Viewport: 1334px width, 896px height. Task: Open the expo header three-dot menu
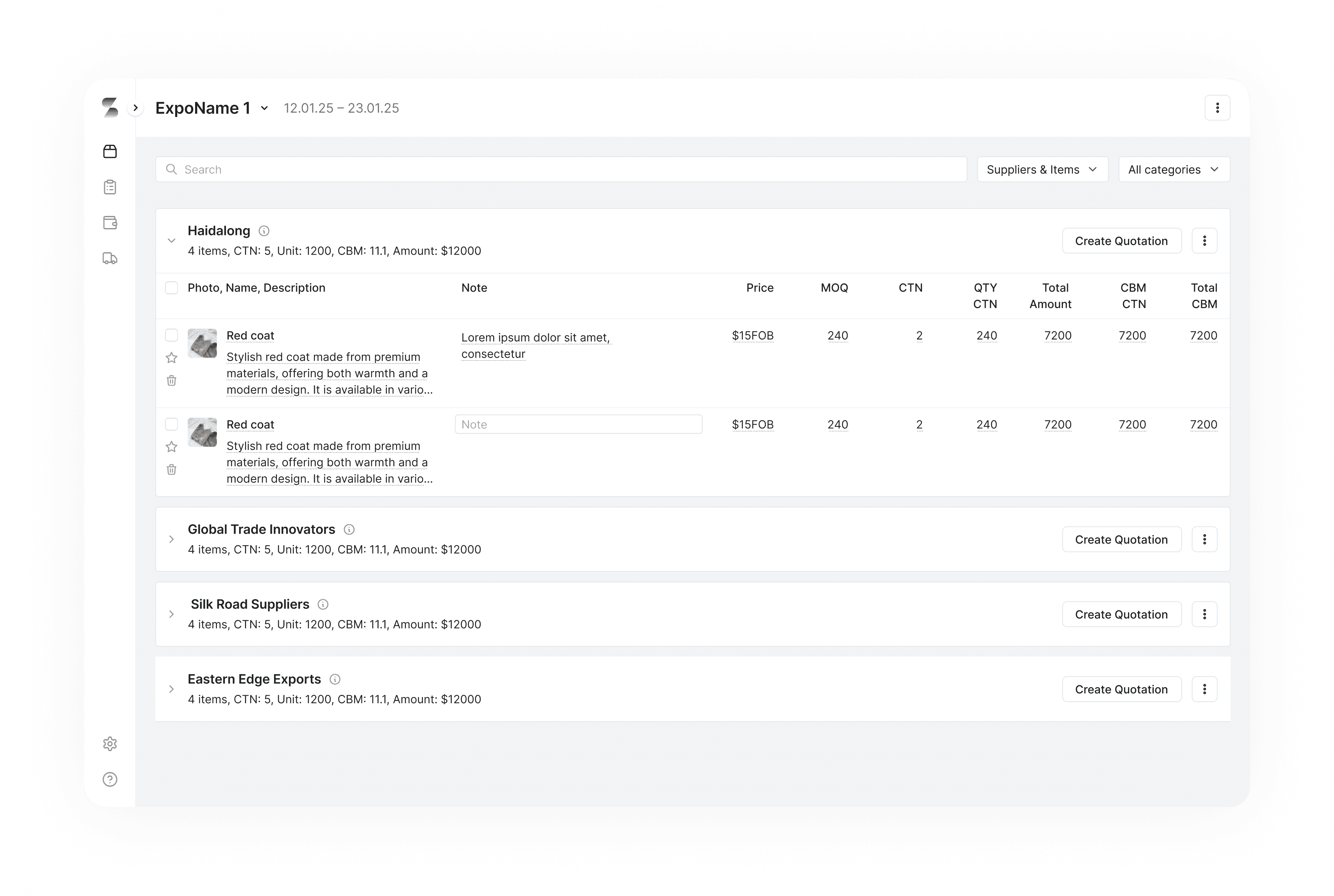click(x=1218, y=108)
